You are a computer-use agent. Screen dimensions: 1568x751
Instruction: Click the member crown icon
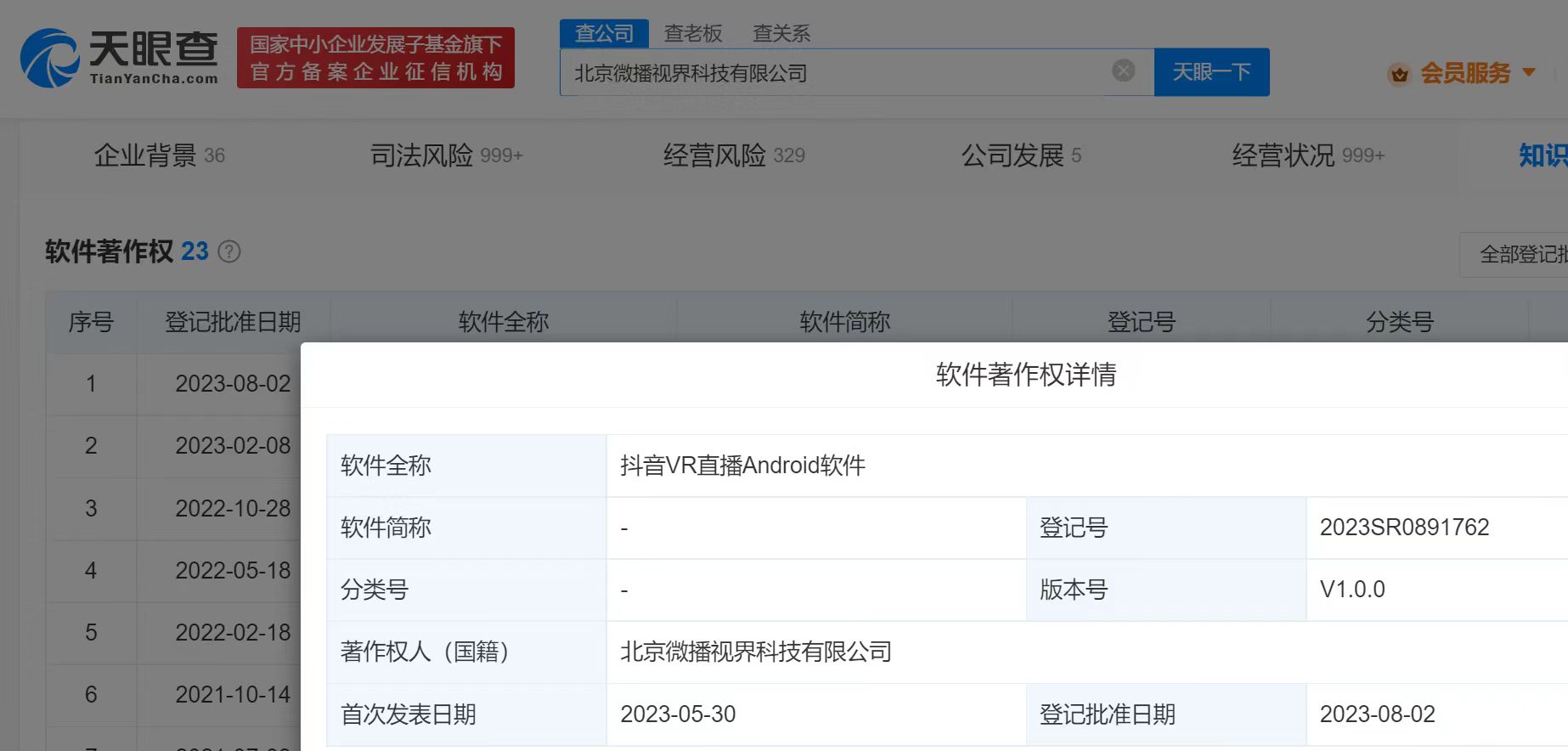[x=1399, y=75]
